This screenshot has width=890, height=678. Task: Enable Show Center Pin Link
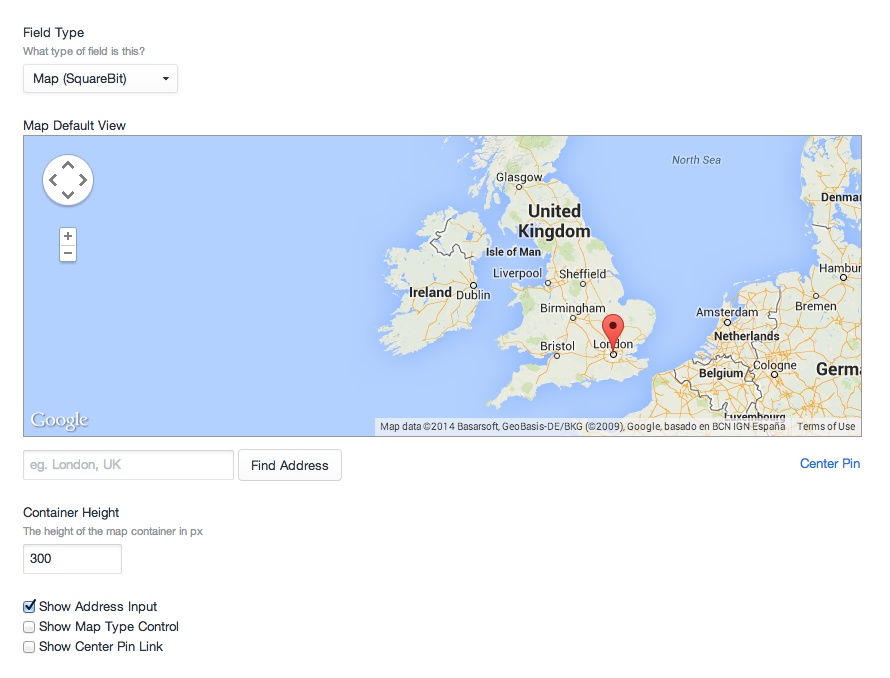[29, 647]
